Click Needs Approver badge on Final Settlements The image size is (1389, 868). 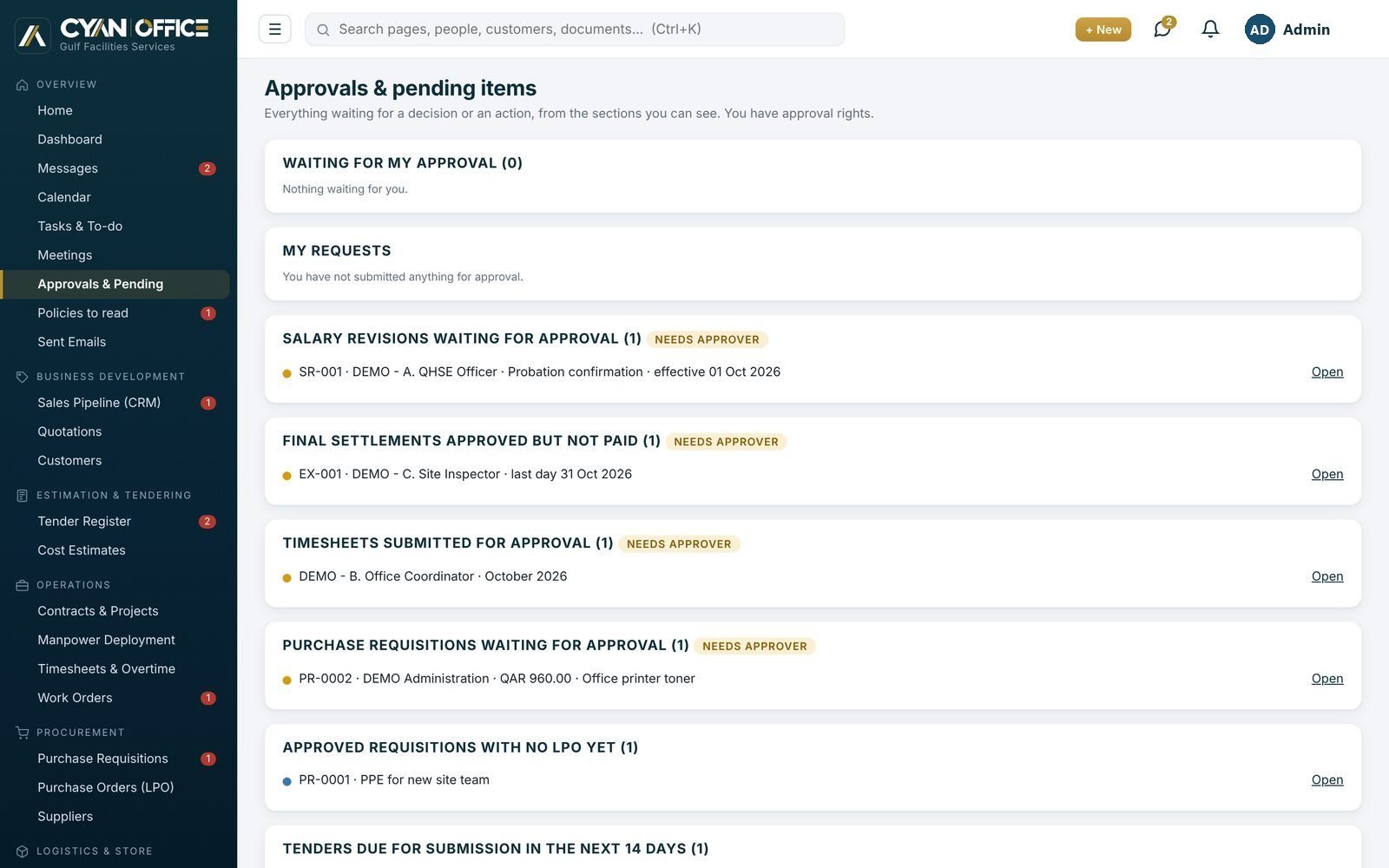[726, 442]
